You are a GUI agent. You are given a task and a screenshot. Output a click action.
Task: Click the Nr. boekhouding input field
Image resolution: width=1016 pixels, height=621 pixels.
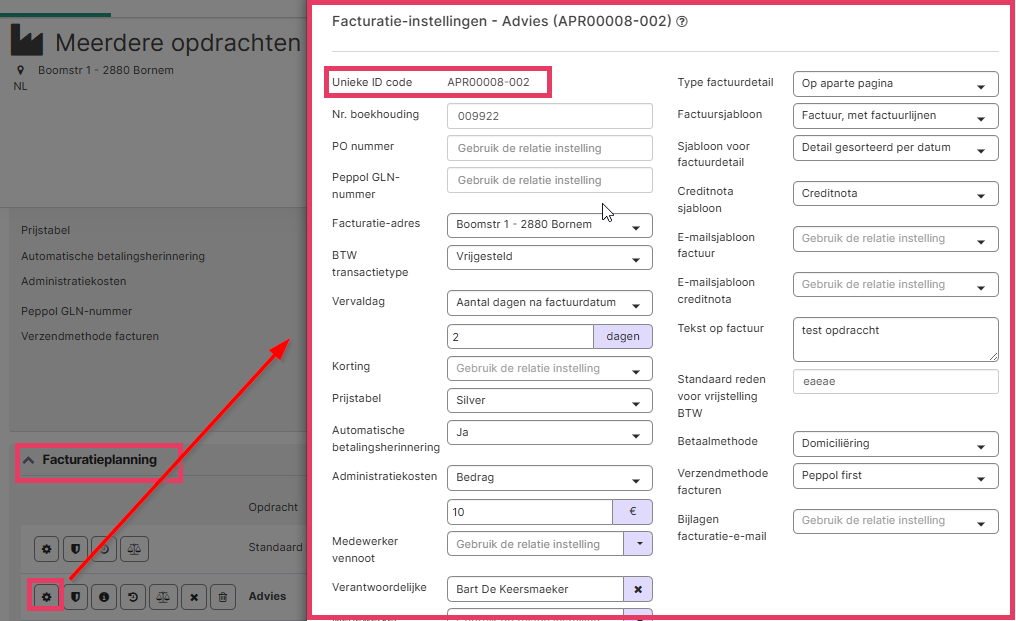(549, 116)
